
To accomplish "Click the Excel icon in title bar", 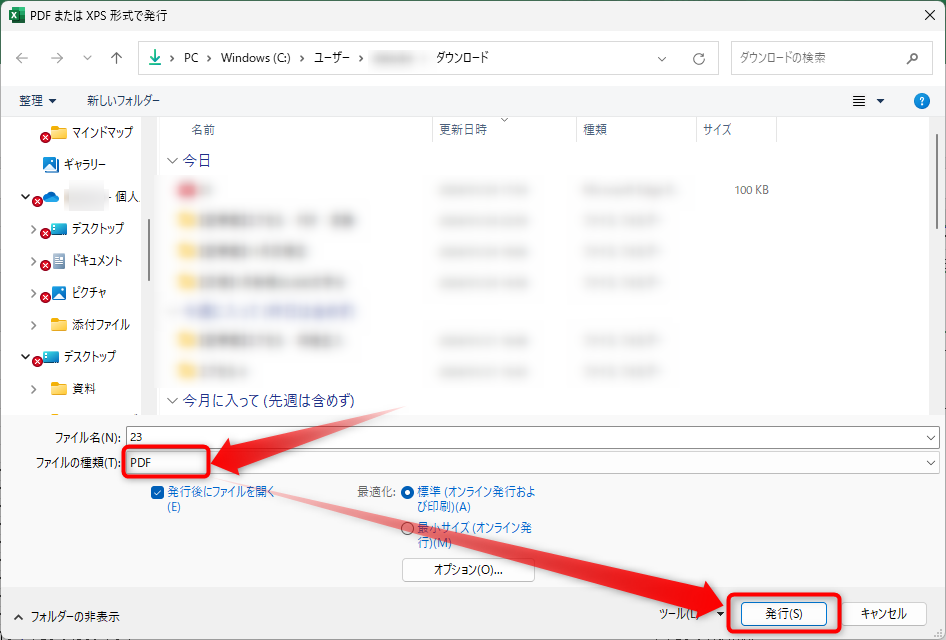I will click(16, 15).
